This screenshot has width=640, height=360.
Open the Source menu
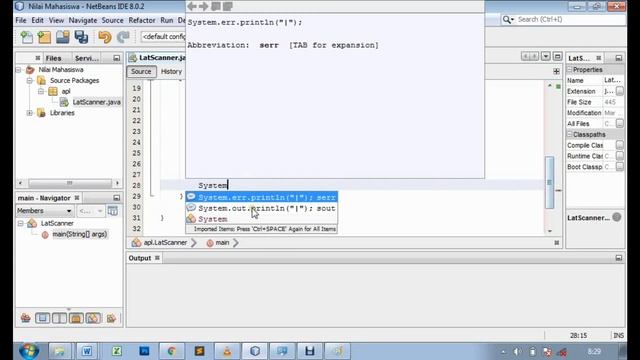(x=112, y=20)
